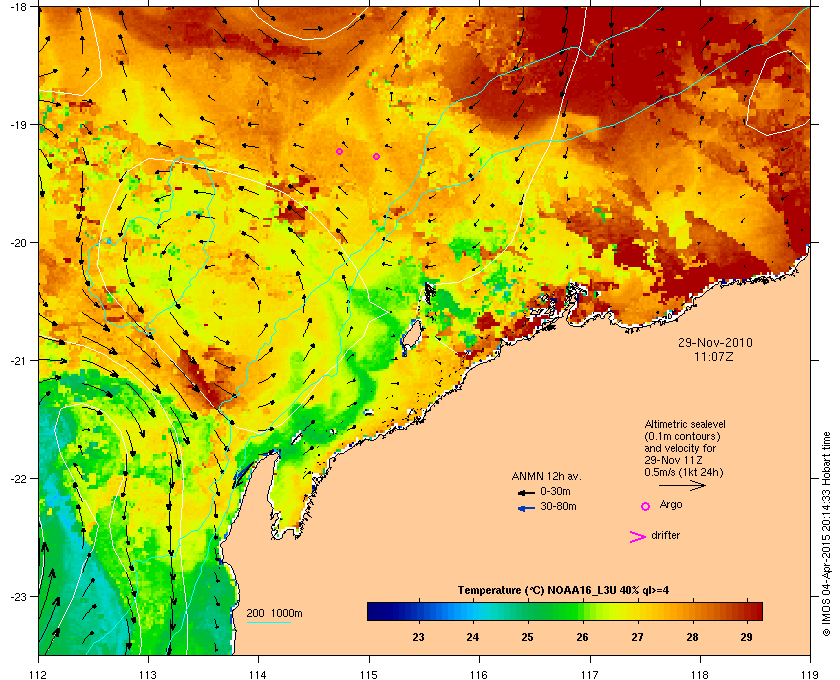Click the longitude axis label 119
This screenshot has height=680, width=840.
pos(810,674)
